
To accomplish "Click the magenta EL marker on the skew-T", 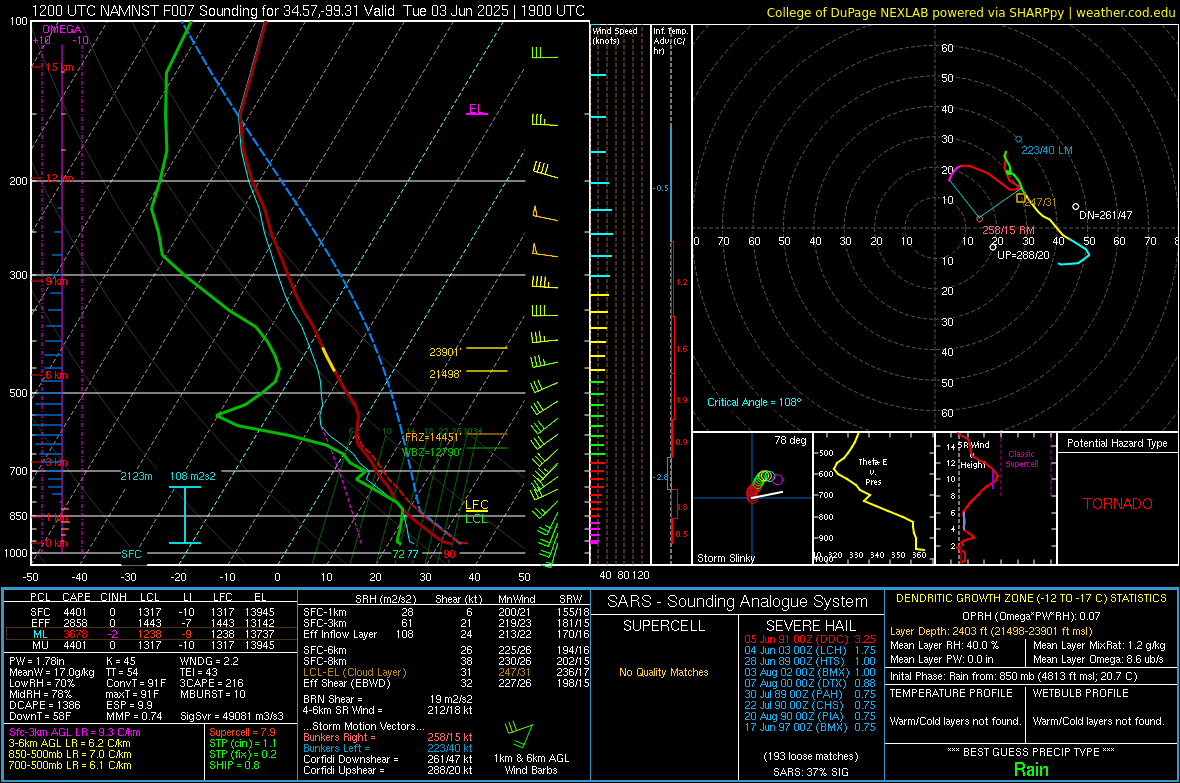I will click(476, 109).
